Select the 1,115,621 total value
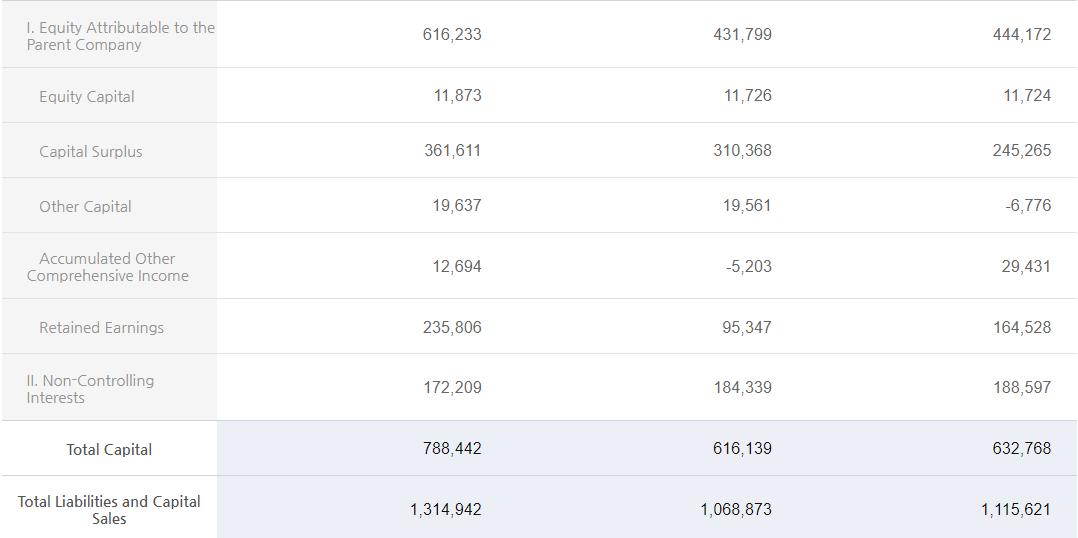The image size is (1078, 538). (x=1015, y=510)
